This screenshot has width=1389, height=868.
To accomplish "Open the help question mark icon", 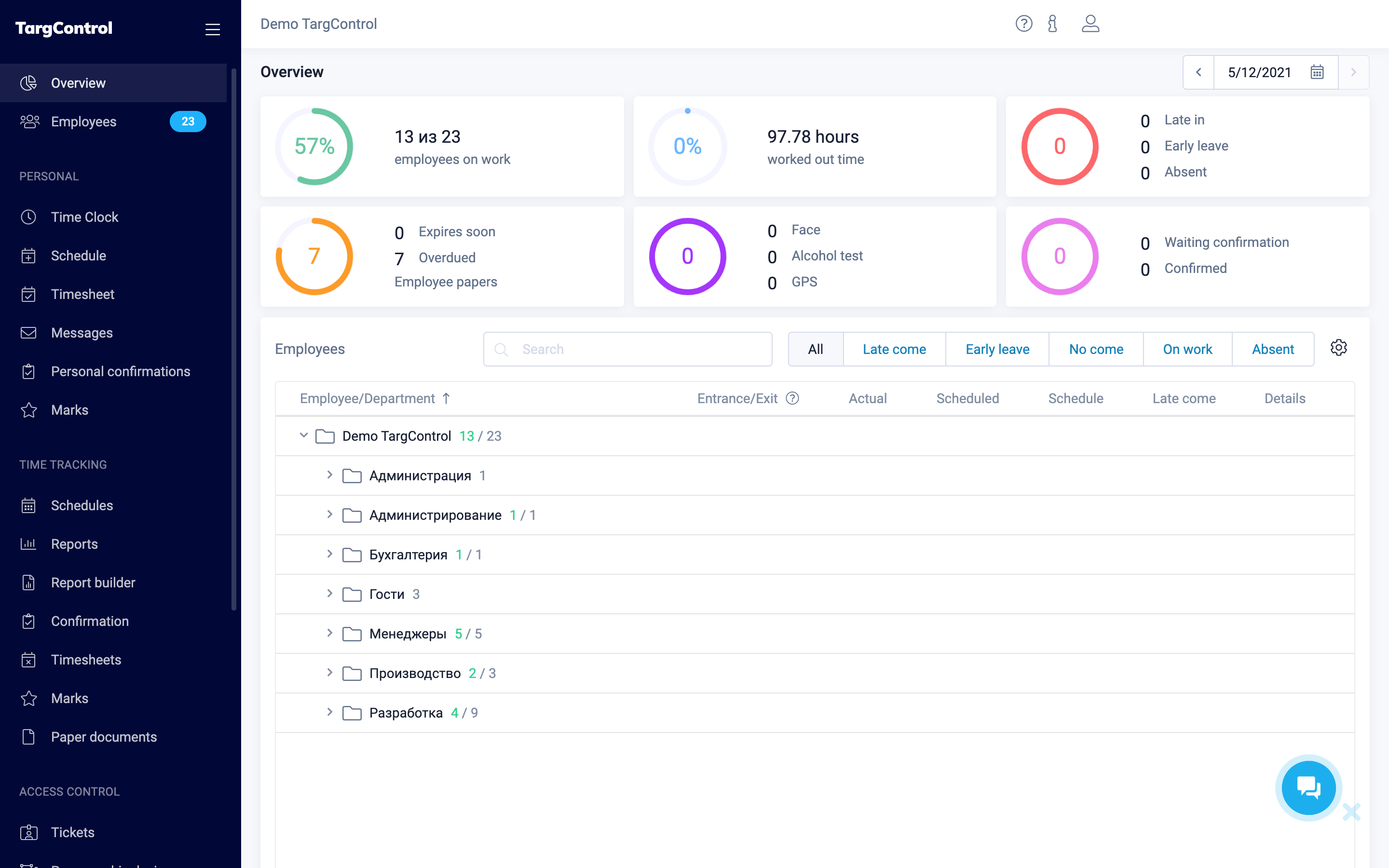I will [x=1023, y=24].
